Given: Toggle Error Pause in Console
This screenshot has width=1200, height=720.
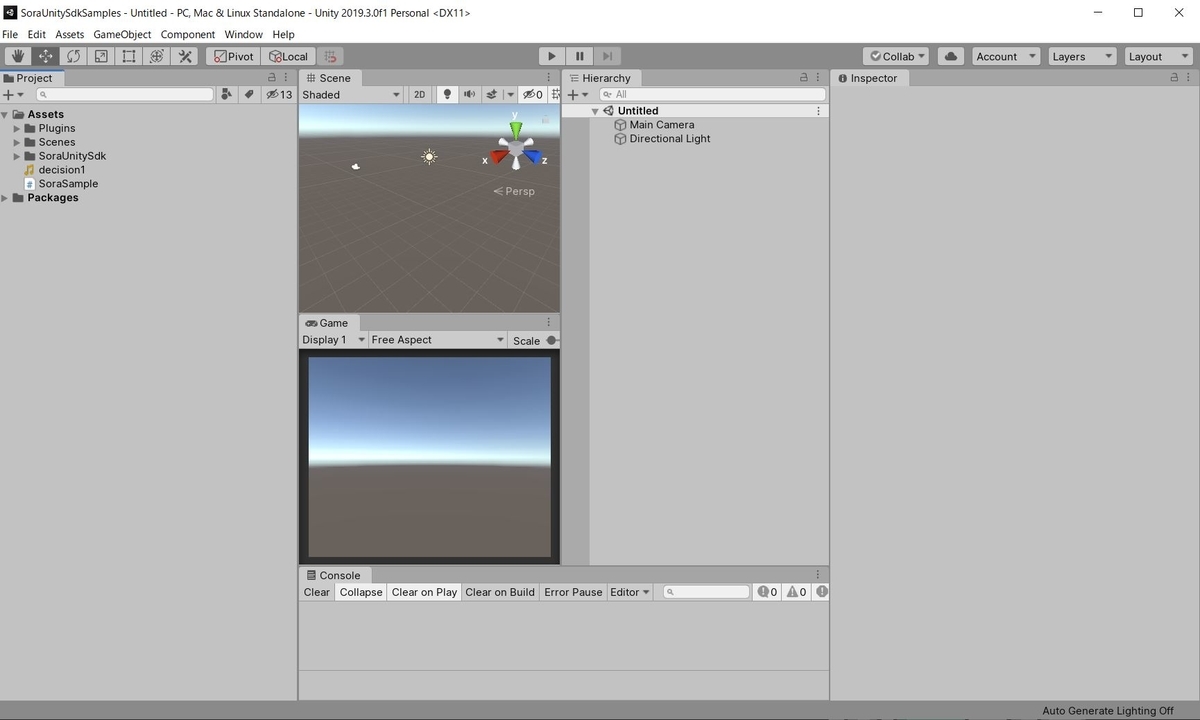Looking at the screenshot, I should 573,592.
